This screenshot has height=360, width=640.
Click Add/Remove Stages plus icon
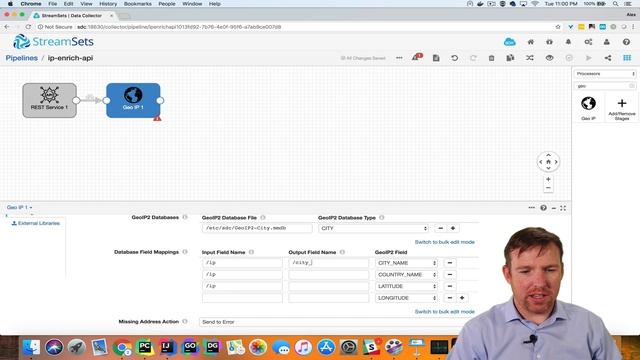[622, 103]
